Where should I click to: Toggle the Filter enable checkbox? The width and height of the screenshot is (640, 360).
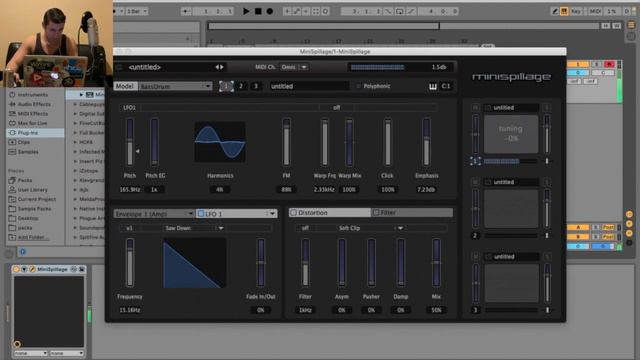376,213
